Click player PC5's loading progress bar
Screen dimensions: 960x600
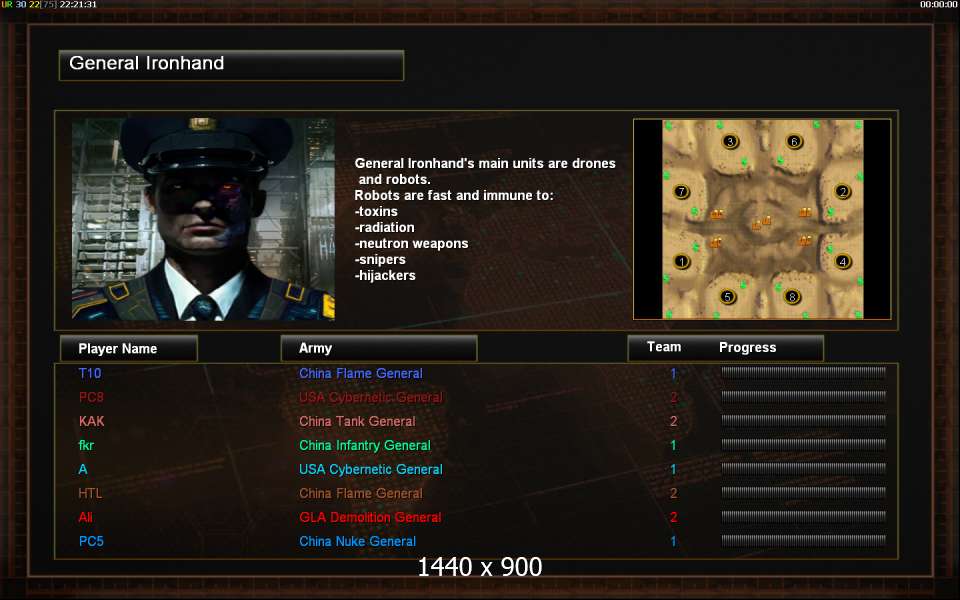pyautogui.click(x=803, y=541)
